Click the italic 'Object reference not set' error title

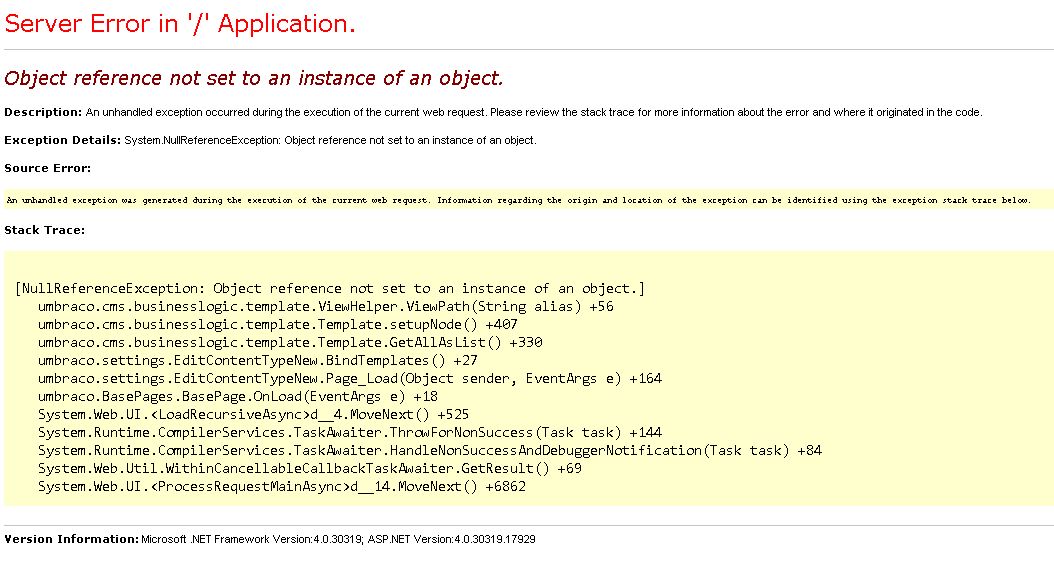pos(254,78)
